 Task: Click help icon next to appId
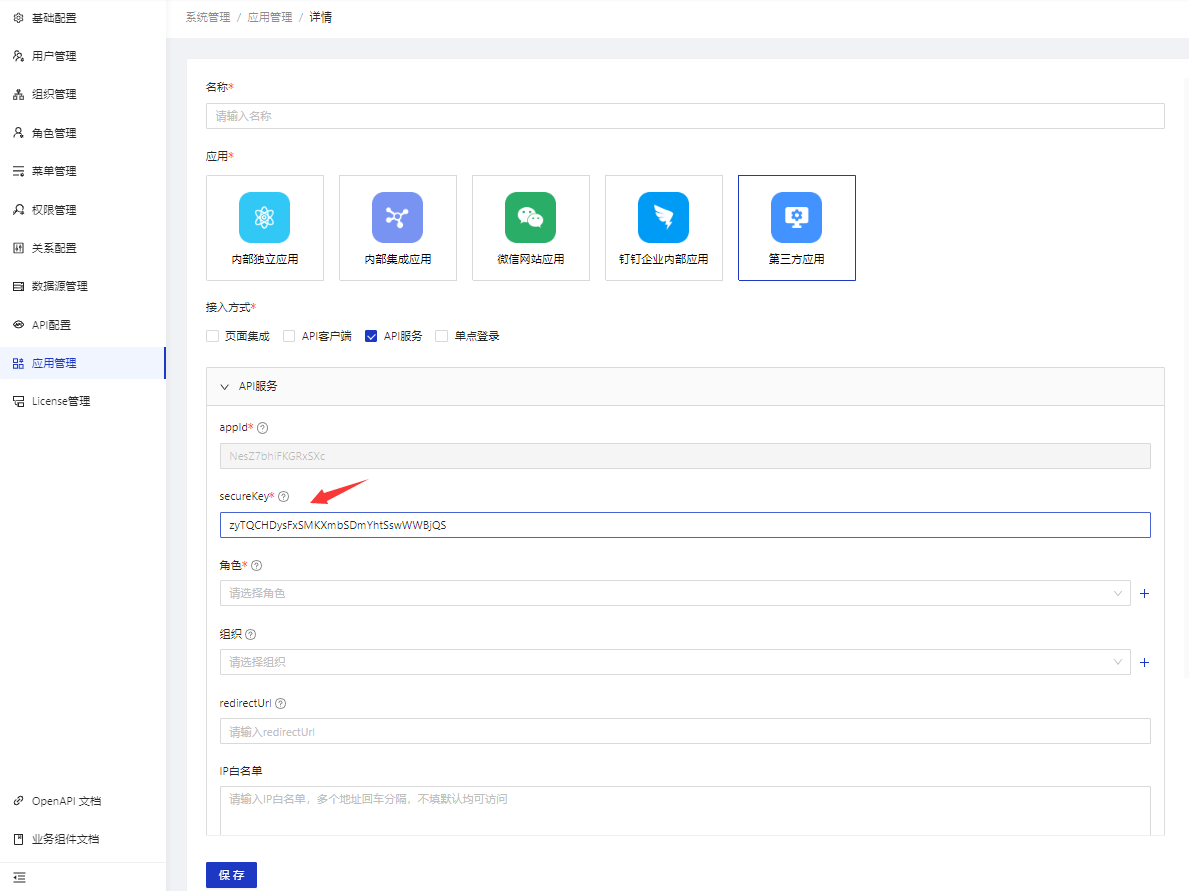click(x=263, y=428)
